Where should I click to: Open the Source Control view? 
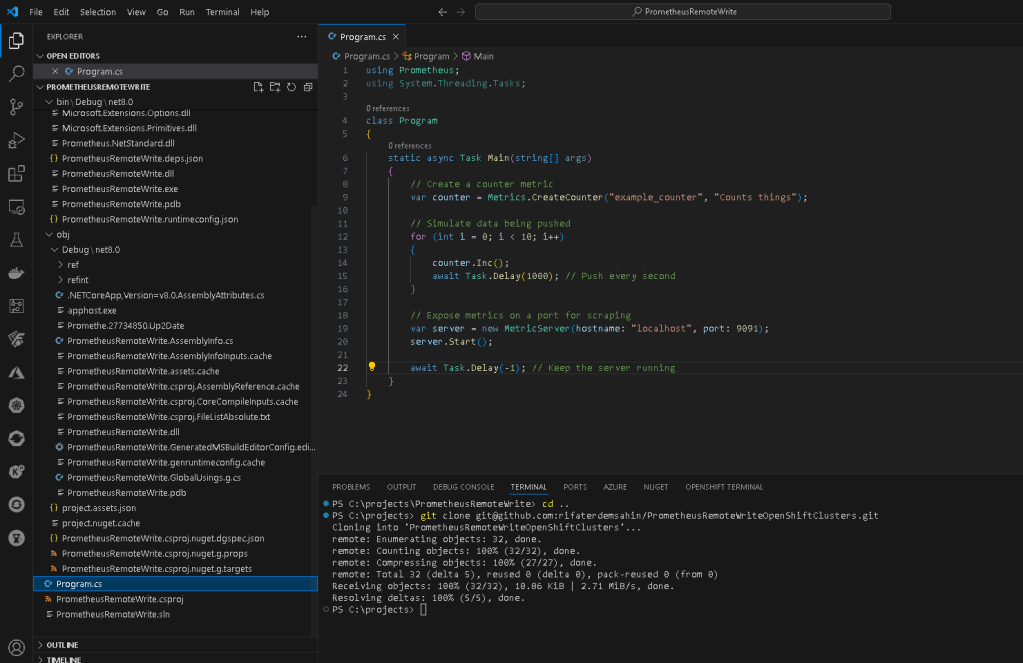(16, 107)
